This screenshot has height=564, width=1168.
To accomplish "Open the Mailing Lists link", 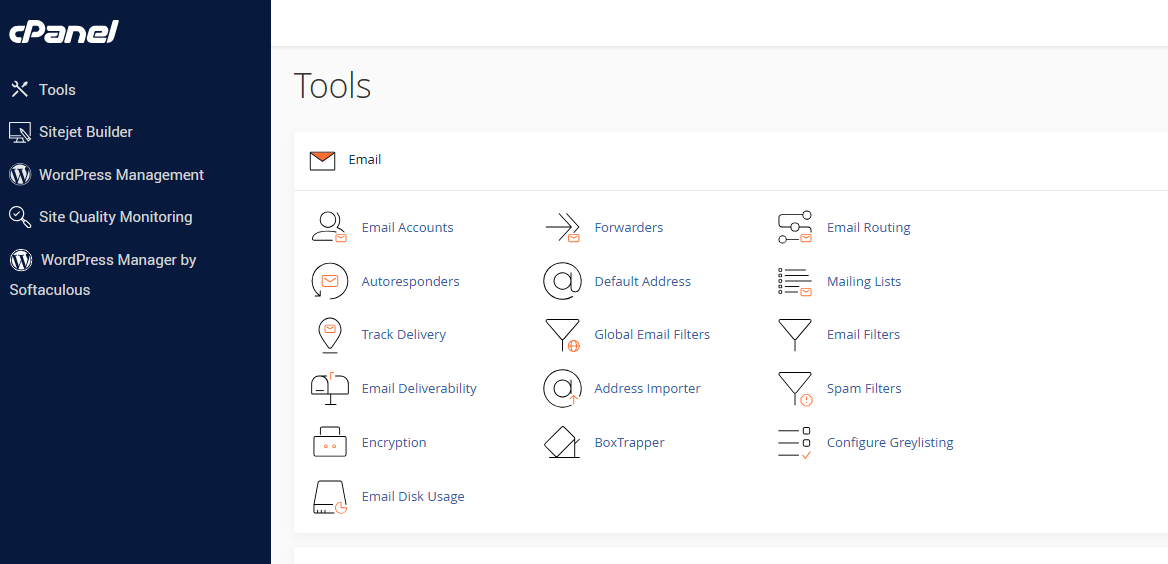I will pyautogui.click(x=864, y=282).
